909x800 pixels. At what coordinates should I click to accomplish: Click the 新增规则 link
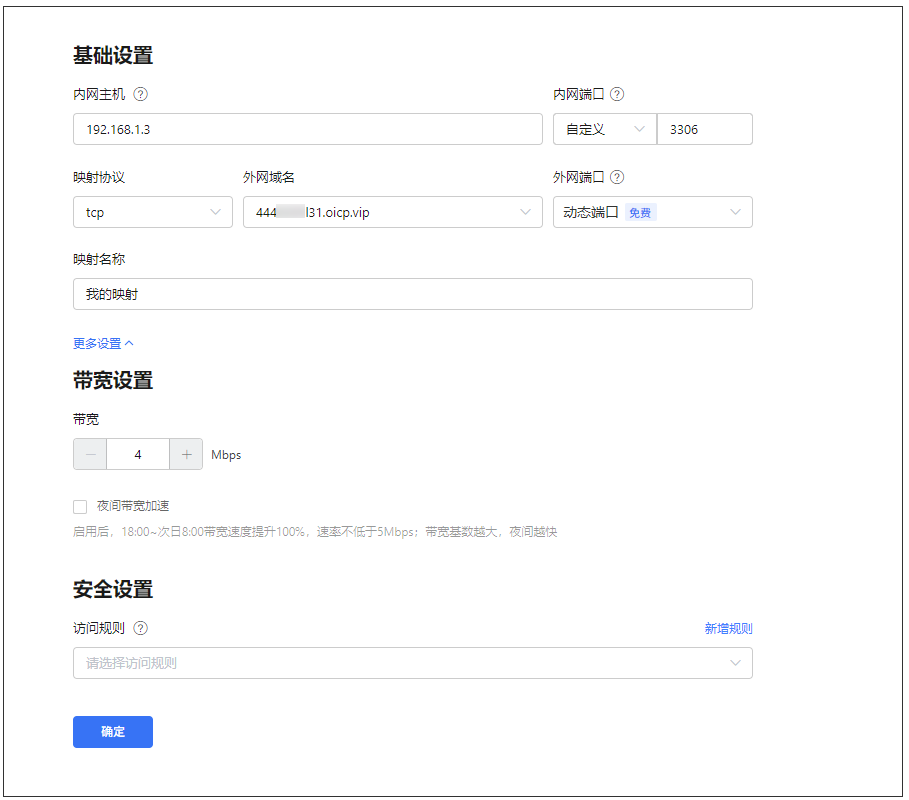728,628
